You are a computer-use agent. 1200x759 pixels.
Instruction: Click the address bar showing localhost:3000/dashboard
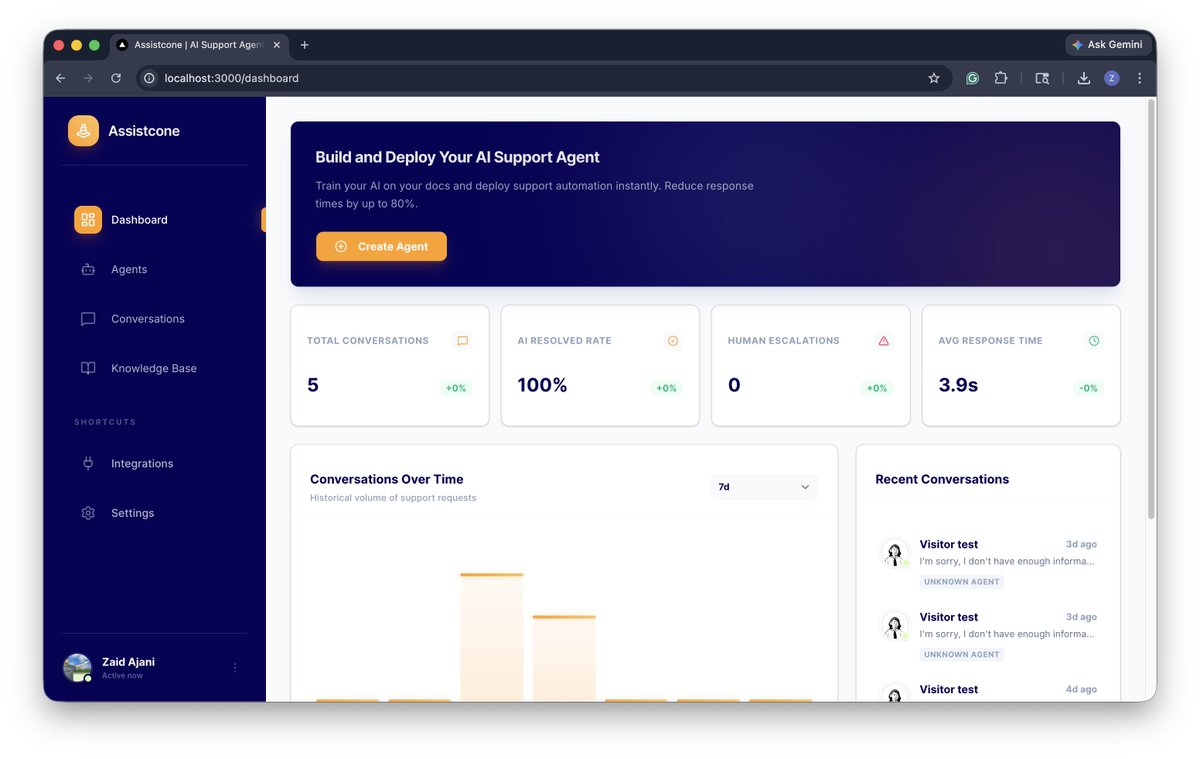coord(543,78)
